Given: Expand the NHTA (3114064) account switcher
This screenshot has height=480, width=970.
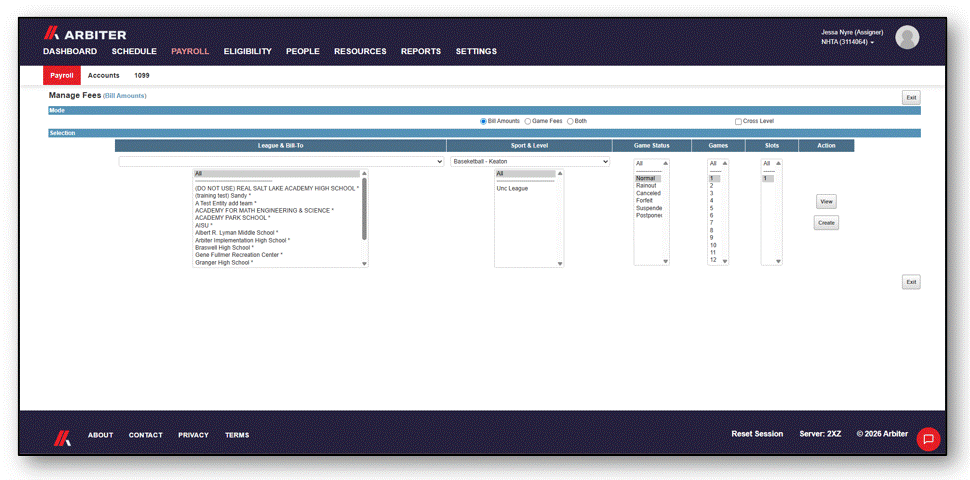Looking at the screenshot, I should 848,42.
